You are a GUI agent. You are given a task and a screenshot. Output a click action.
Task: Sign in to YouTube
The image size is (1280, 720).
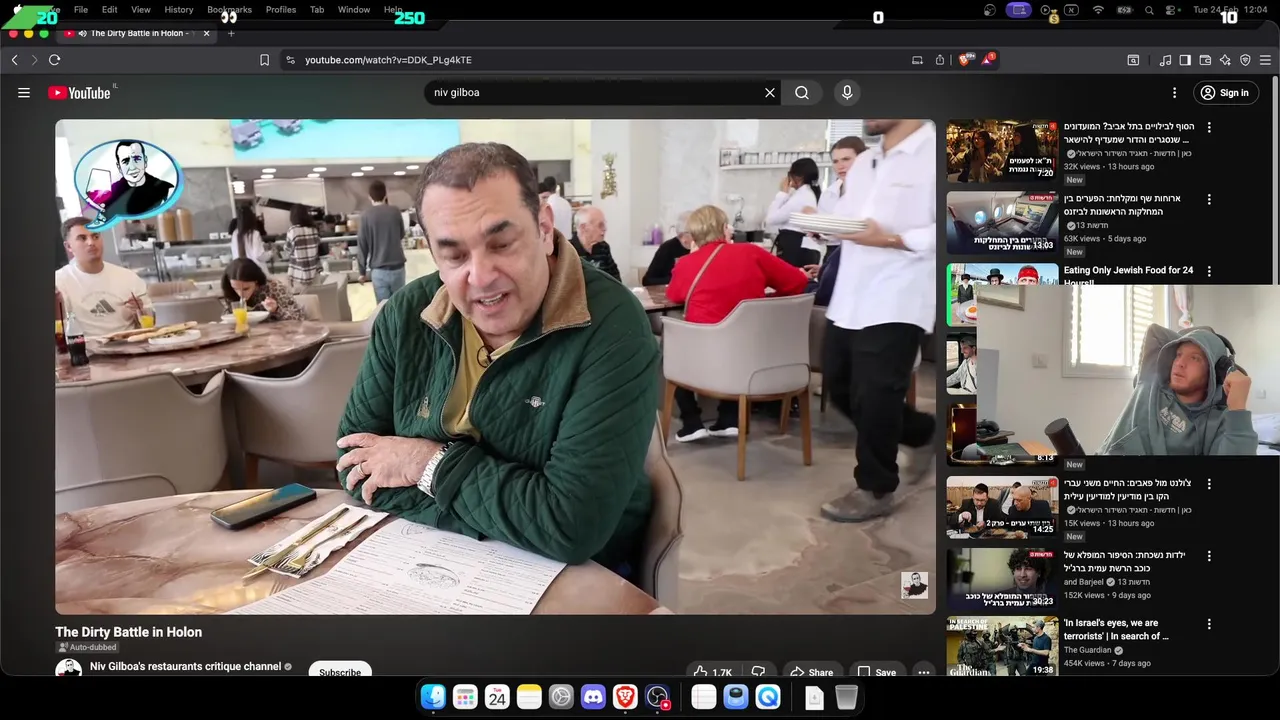(x=1224, y=93)
